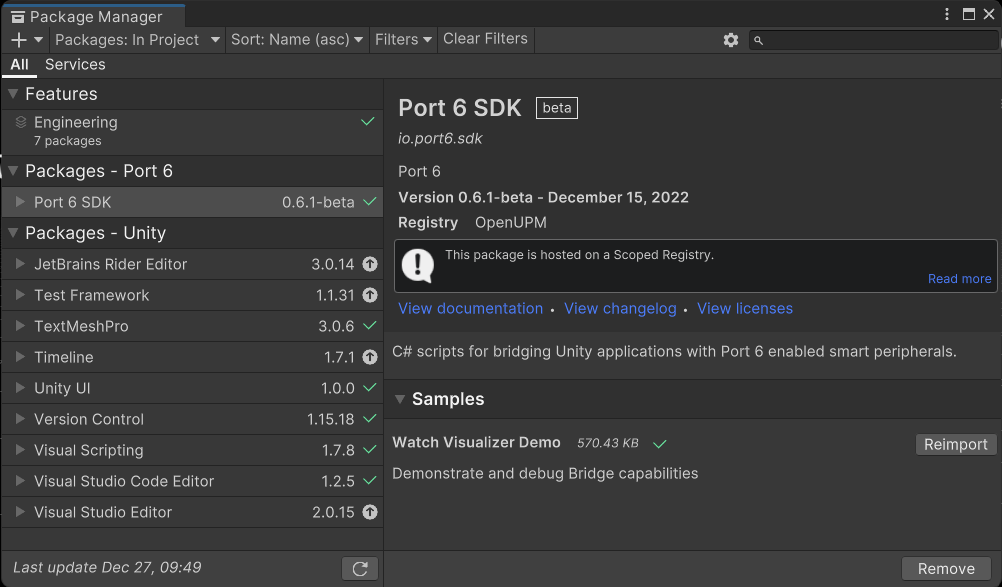Click the OpenUPM registry name
The width and height of the screenshot is (1002, 587).
pos(511,222)
